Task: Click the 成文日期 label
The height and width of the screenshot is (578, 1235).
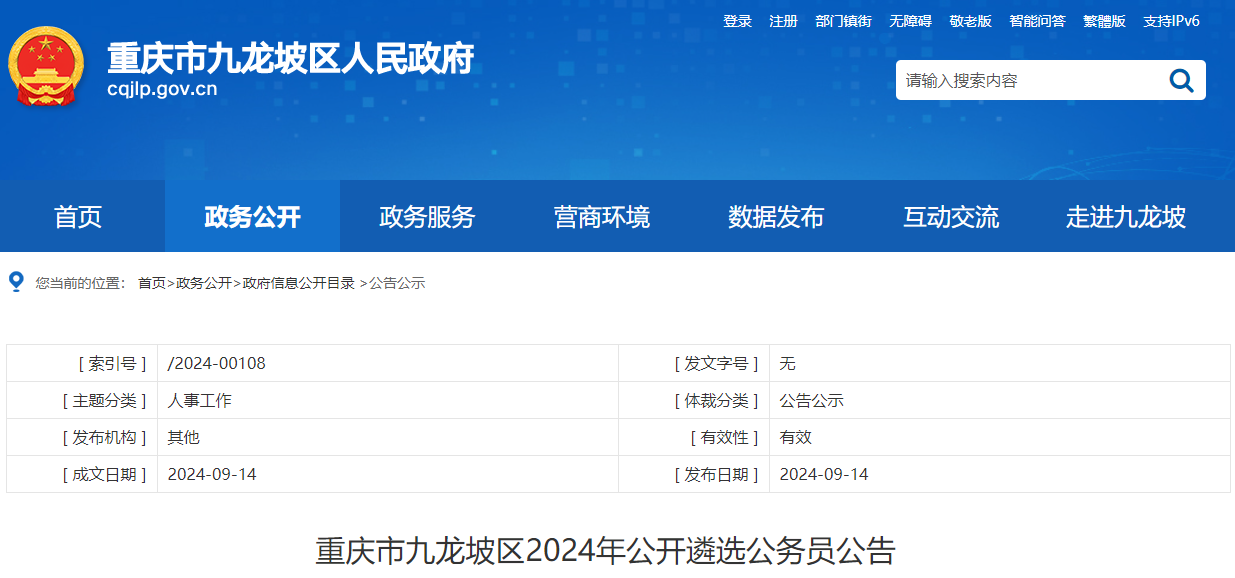Action: click(x=104, y=474)
